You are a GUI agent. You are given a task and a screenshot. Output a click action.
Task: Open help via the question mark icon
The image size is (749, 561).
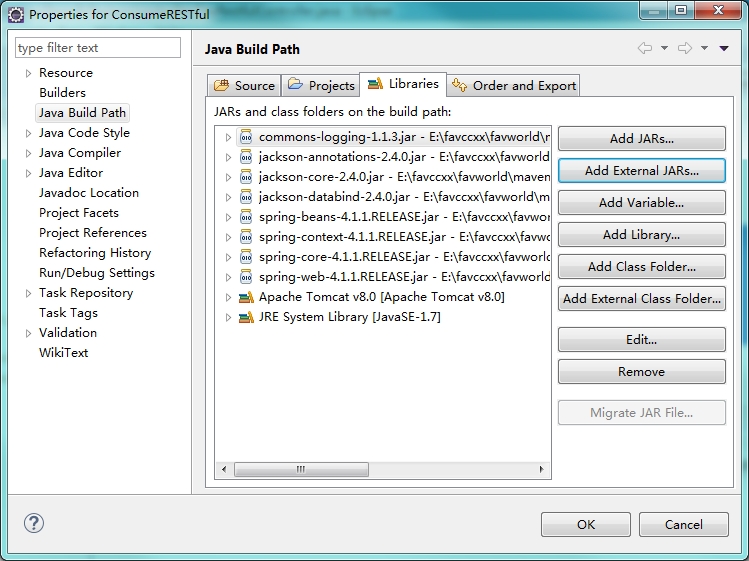pos(34,523)
